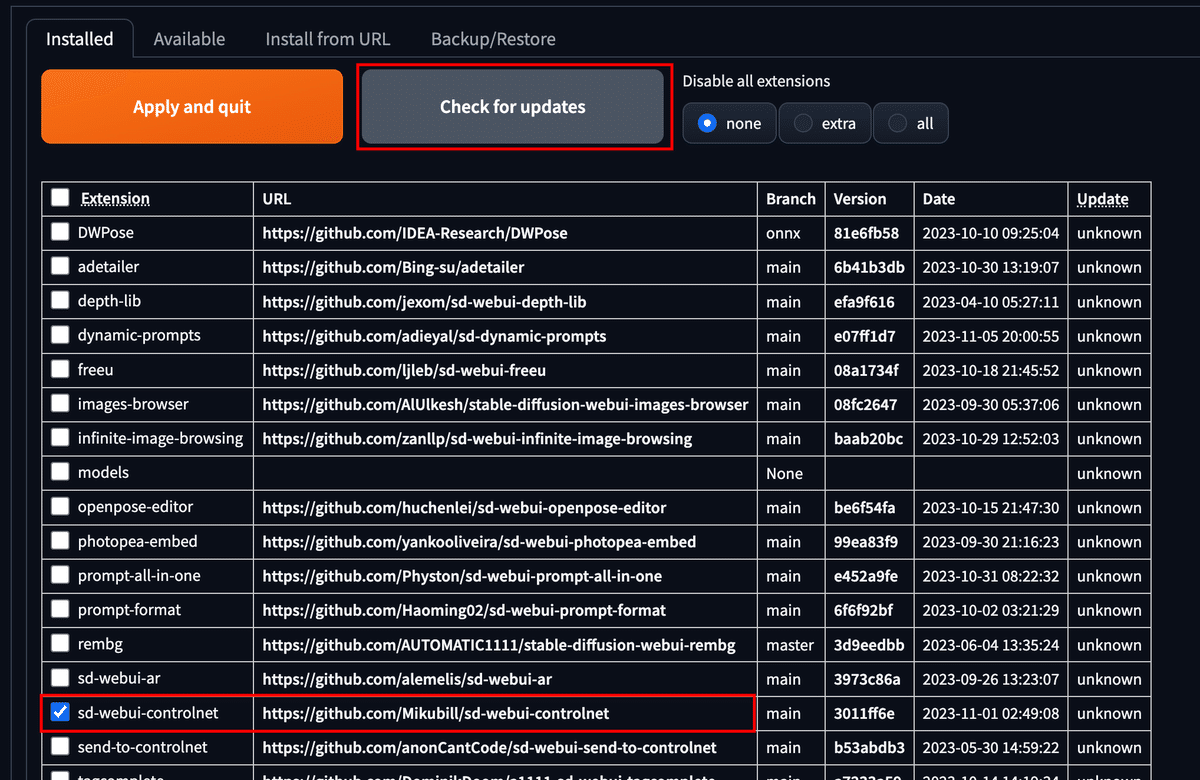The image size is (1200, 780).
Task: Open the AlUlkesh images-browser GitHub link
Action: coord(505,404)
